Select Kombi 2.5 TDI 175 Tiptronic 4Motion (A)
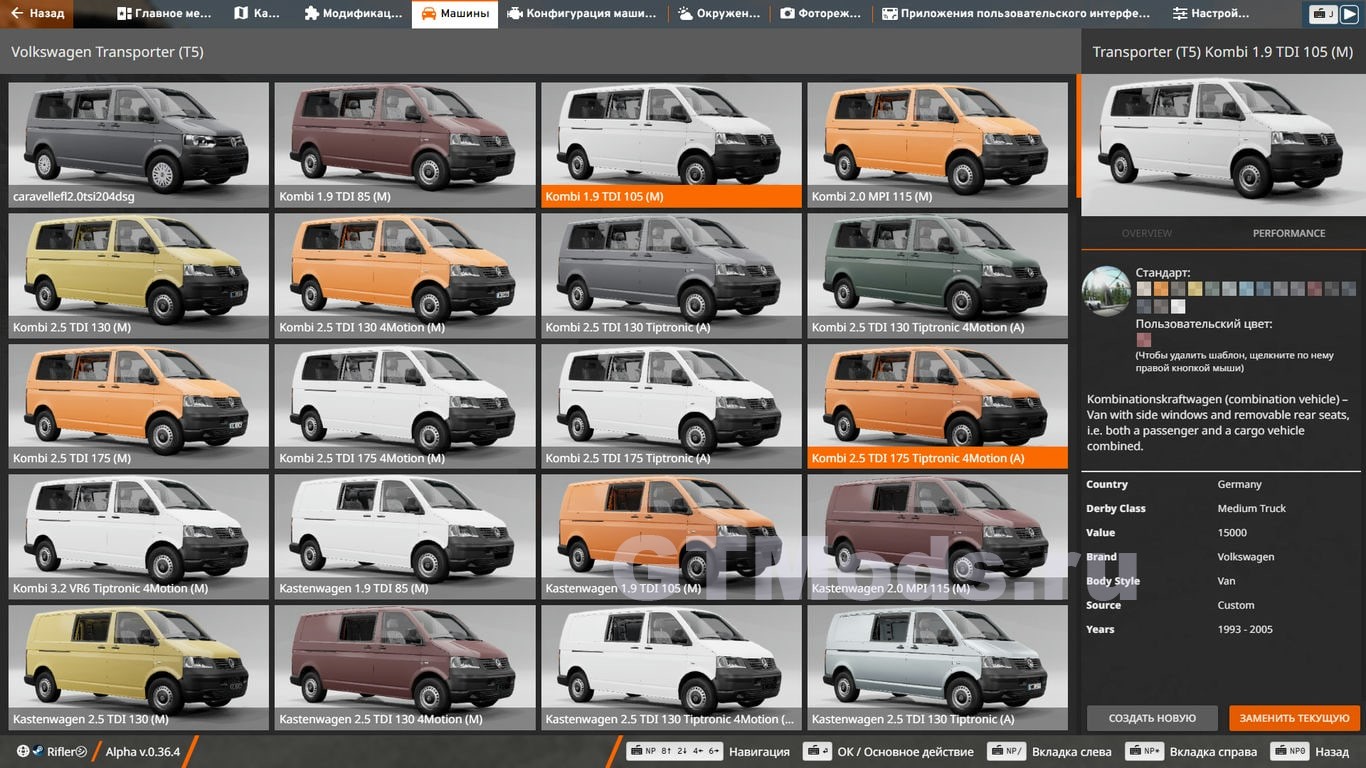Viewport: 1366px width, 768px height. tap(937, 406)
